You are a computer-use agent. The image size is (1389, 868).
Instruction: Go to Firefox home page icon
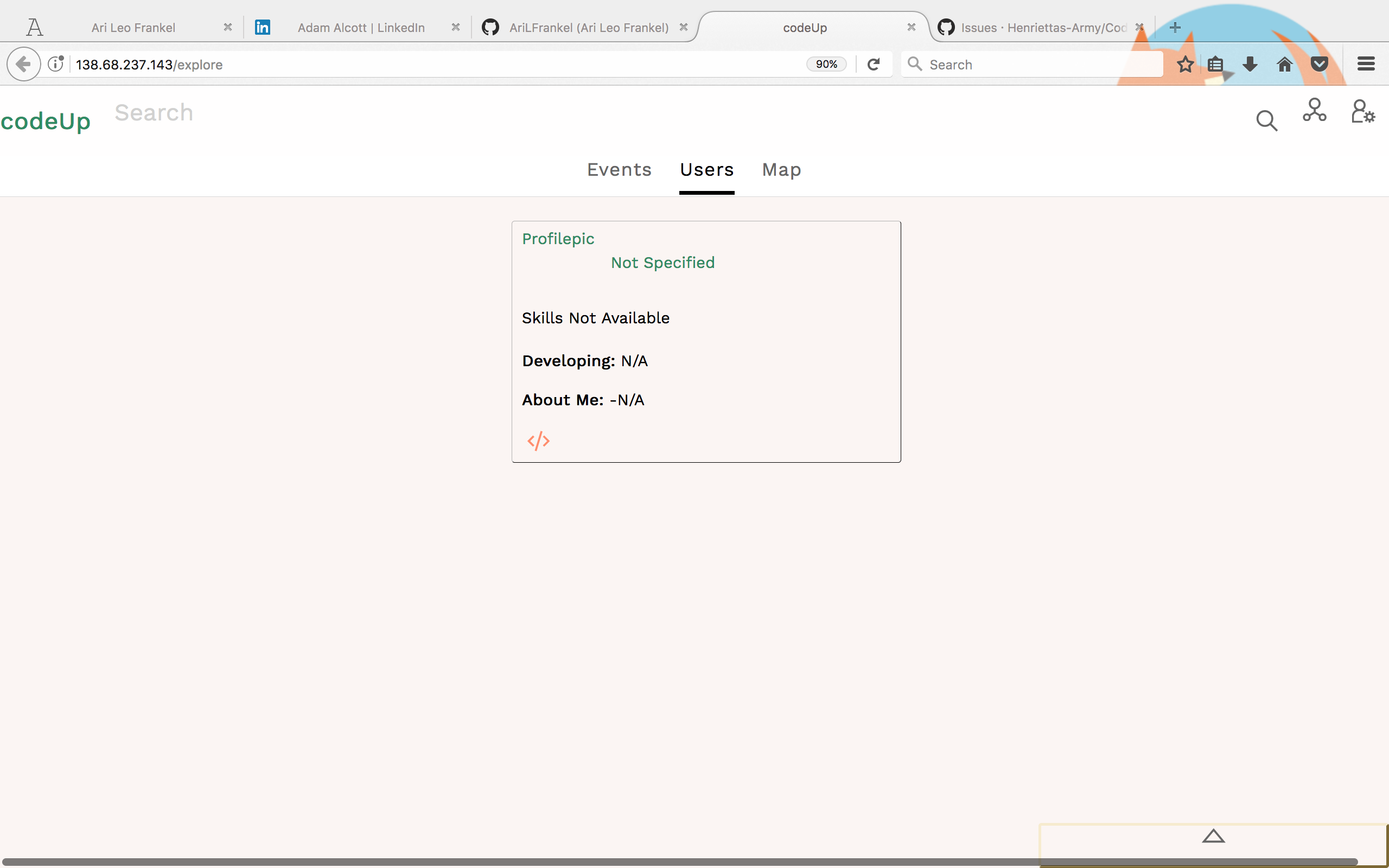pyautogui.click(x=1284, y=65)
